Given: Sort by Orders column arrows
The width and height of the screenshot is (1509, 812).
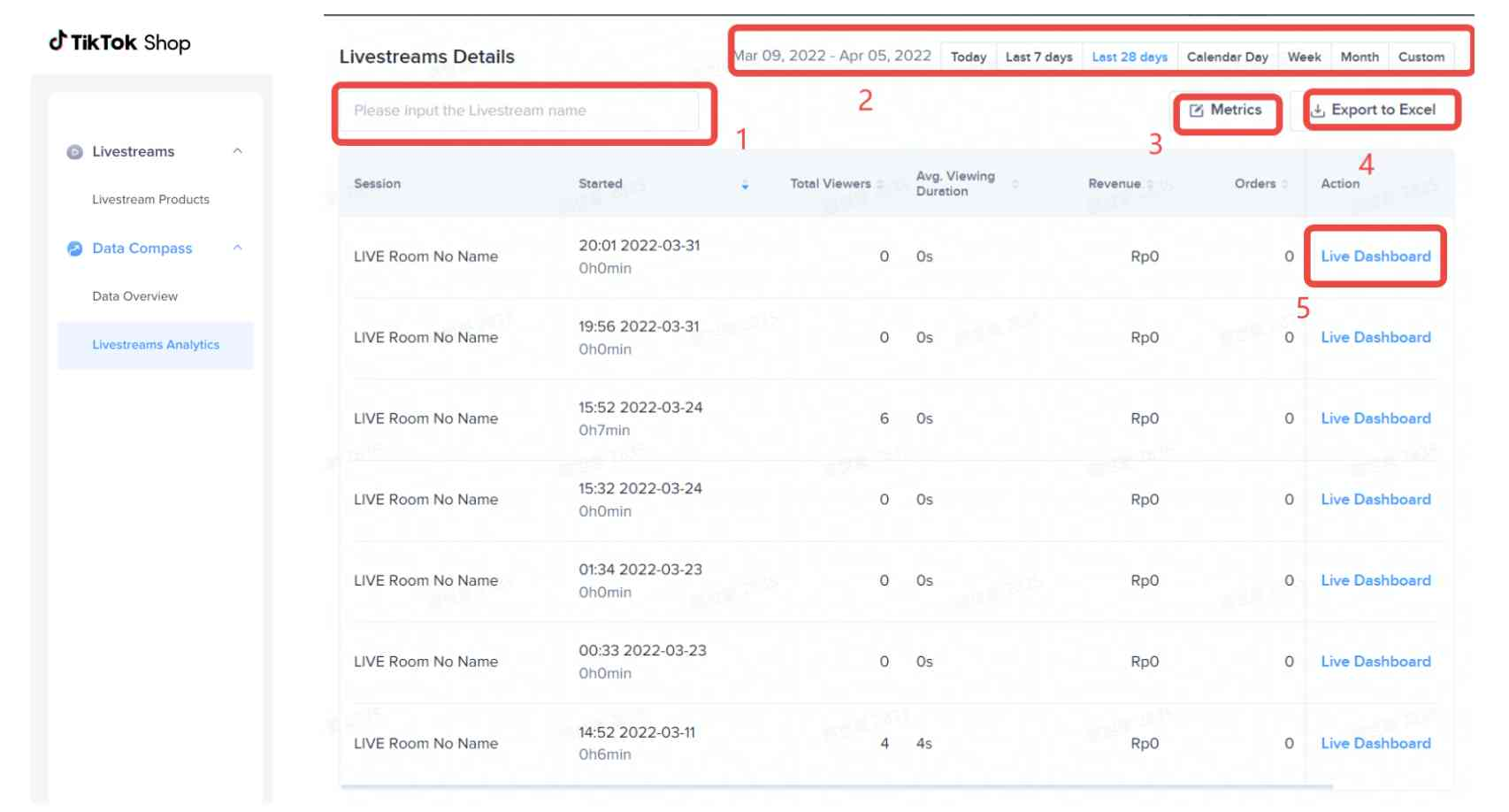Looking at the screenshot, I should [x=1284, y=184].
